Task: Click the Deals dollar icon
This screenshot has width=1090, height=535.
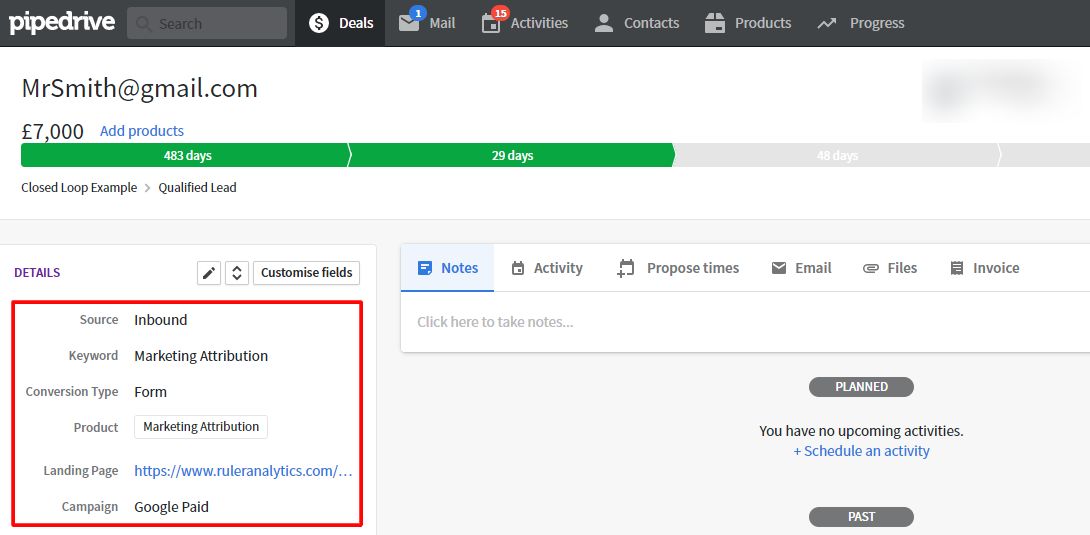Action: 319,23
